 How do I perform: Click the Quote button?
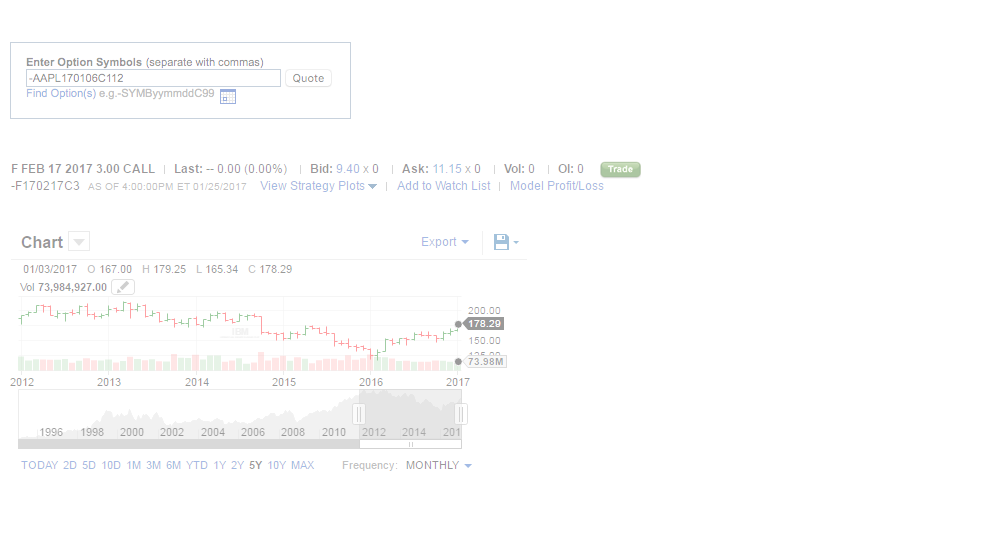click(x=308, y=78)
